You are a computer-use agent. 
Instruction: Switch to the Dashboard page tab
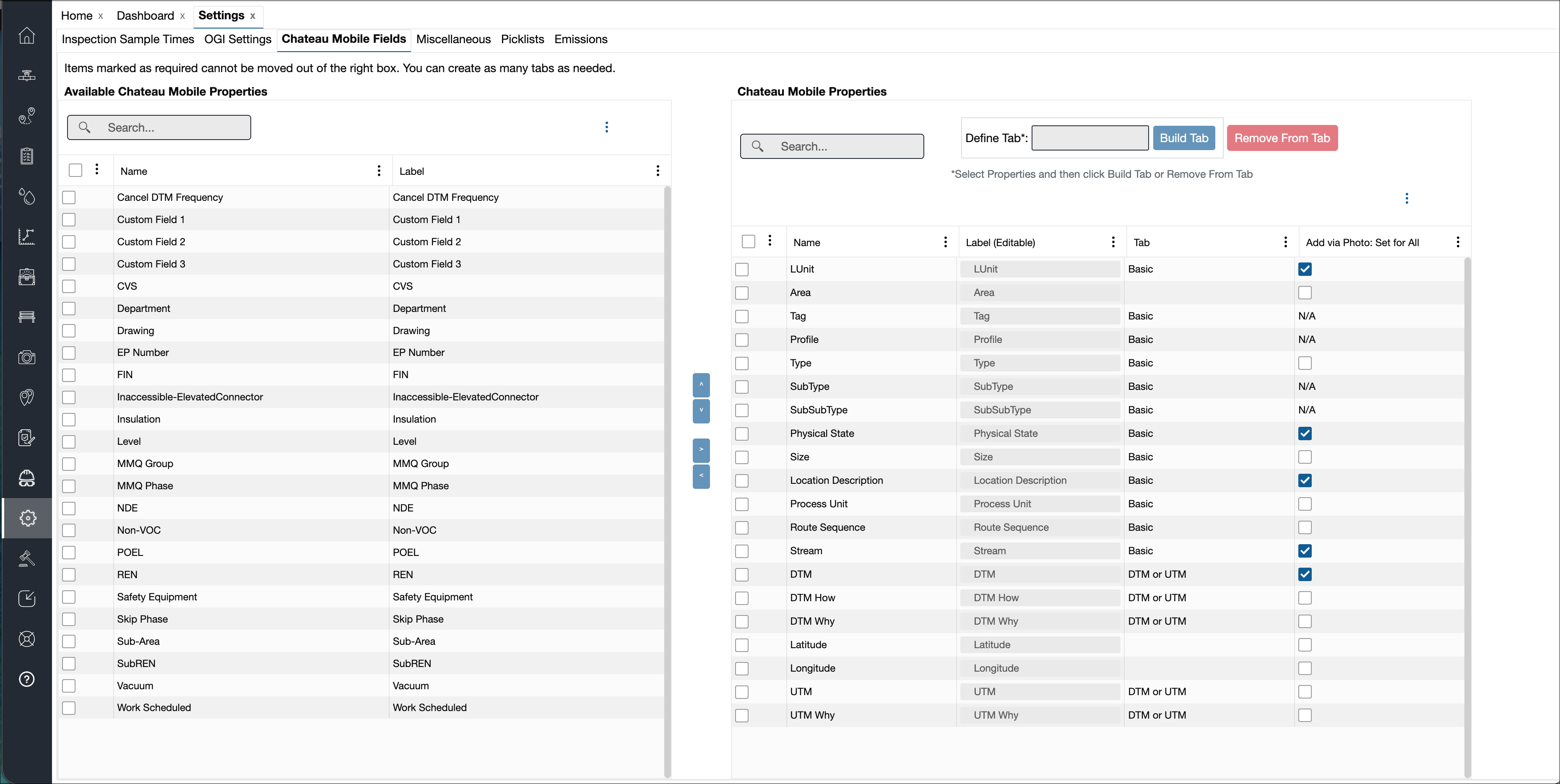point(146,16)
